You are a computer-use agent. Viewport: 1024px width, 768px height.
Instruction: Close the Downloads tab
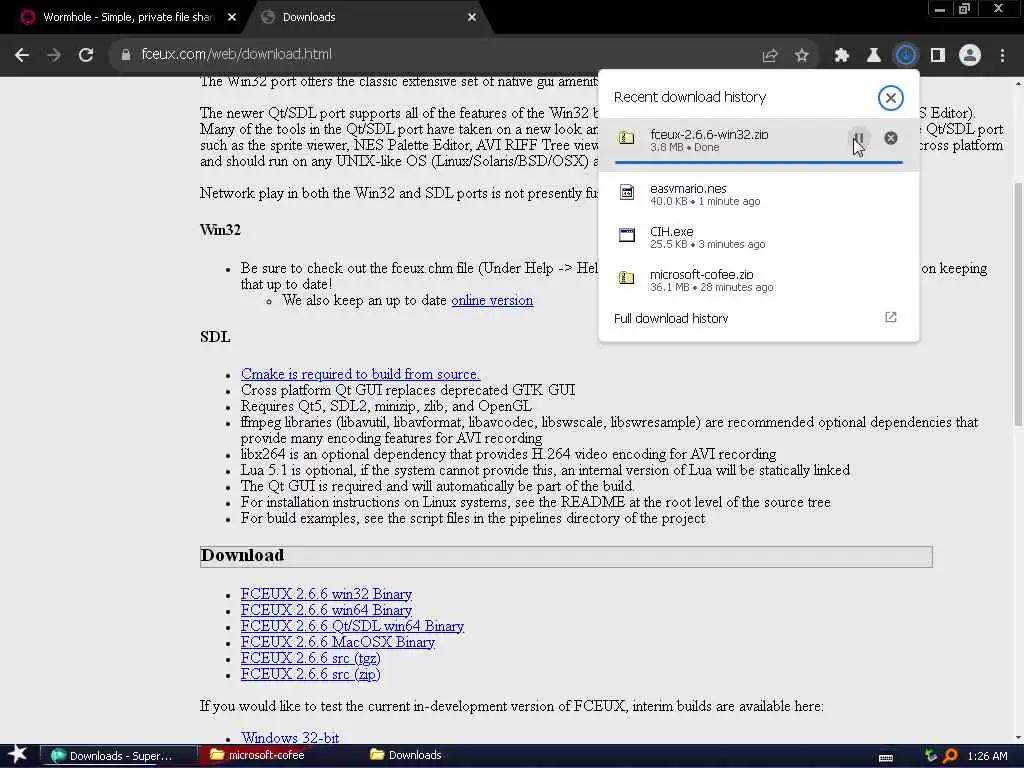[x=472, y=18]
